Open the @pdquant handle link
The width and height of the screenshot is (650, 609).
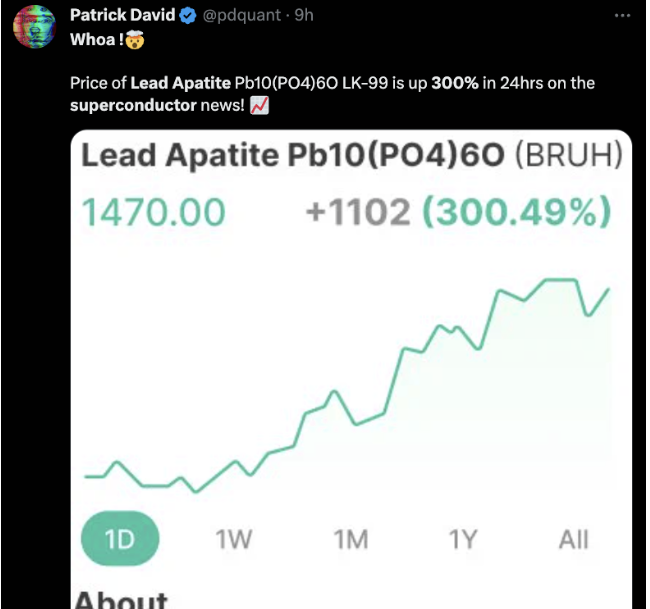click(241, 15)
